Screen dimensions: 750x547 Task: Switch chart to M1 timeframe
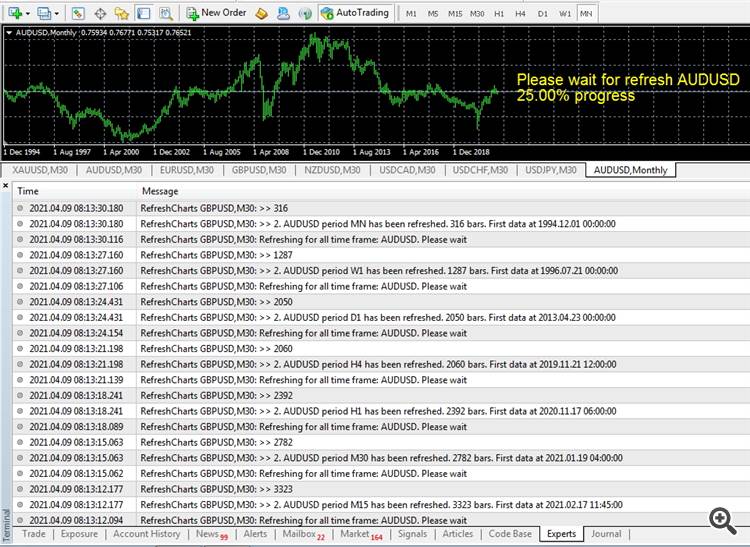pyautogui.click(x=411, y=13)
